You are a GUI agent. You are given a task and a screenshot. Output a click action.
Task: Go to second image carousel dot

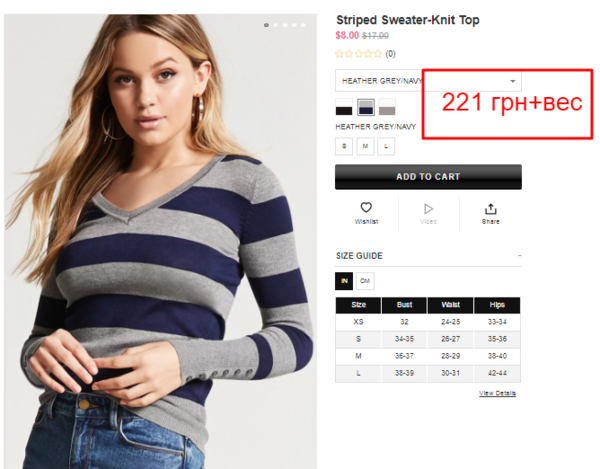276,25
